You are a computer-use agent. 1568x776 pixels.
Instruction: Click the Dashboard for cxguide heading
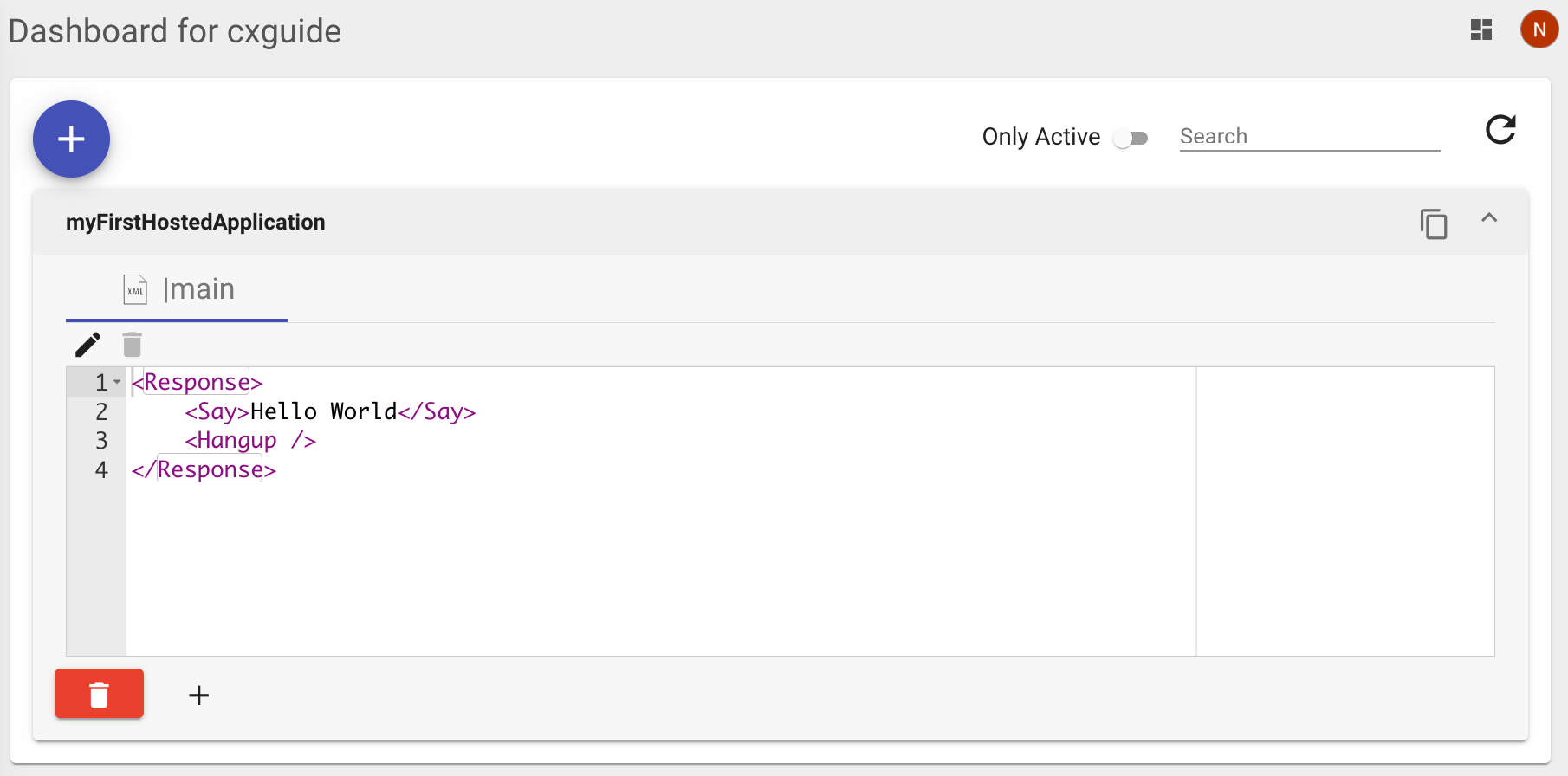(175, 31)
